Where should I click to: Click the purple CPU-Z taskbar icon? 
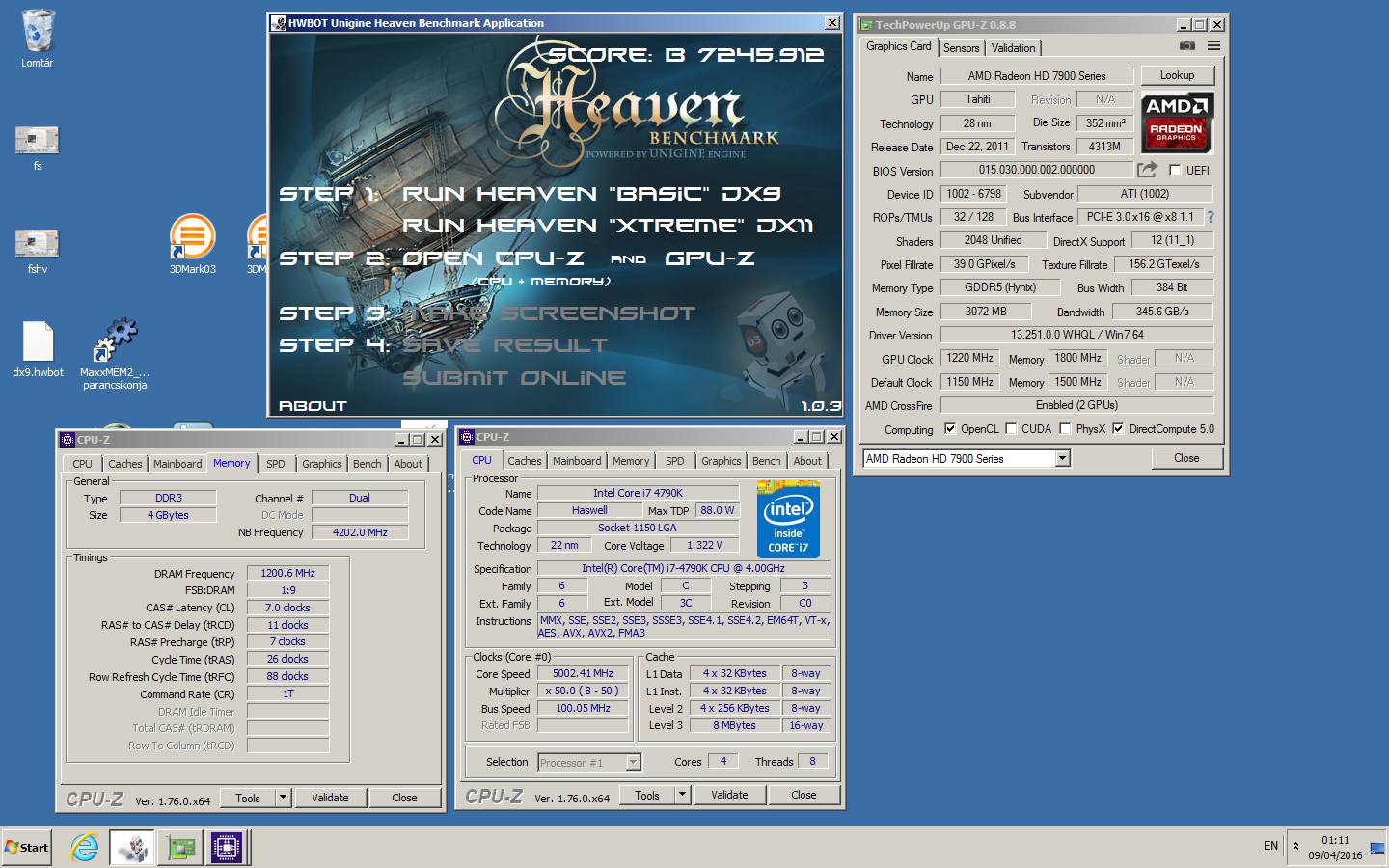coord(228,848)
